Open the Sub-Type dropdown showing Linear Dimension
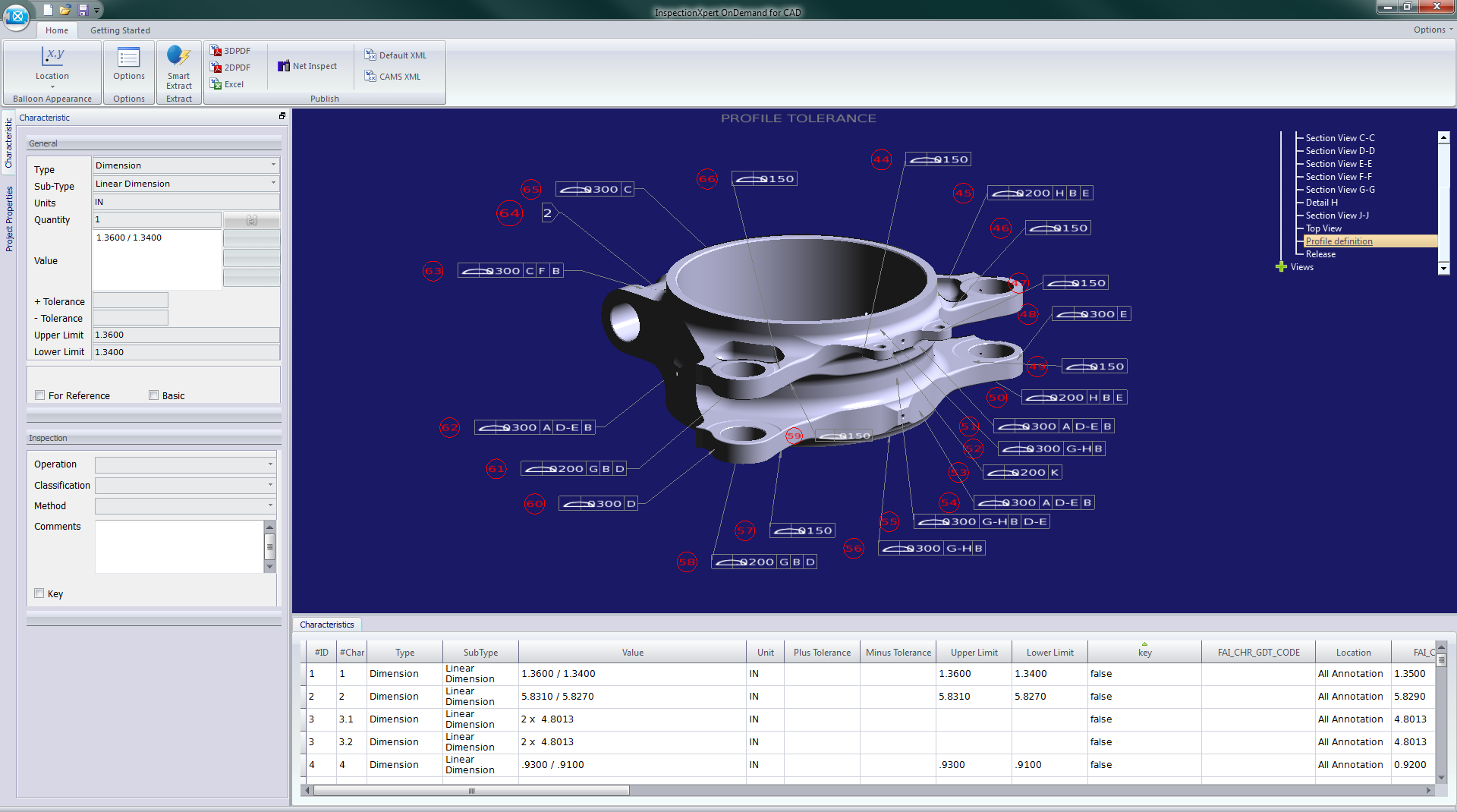The height and width of the screenshot is (812, 1457). click(x=272, y=183)
